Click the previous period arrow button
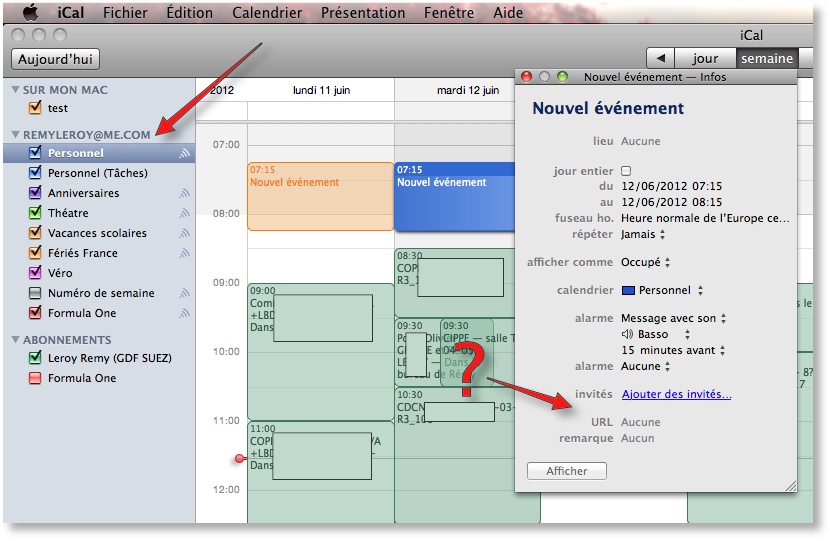 click(660, 58)
